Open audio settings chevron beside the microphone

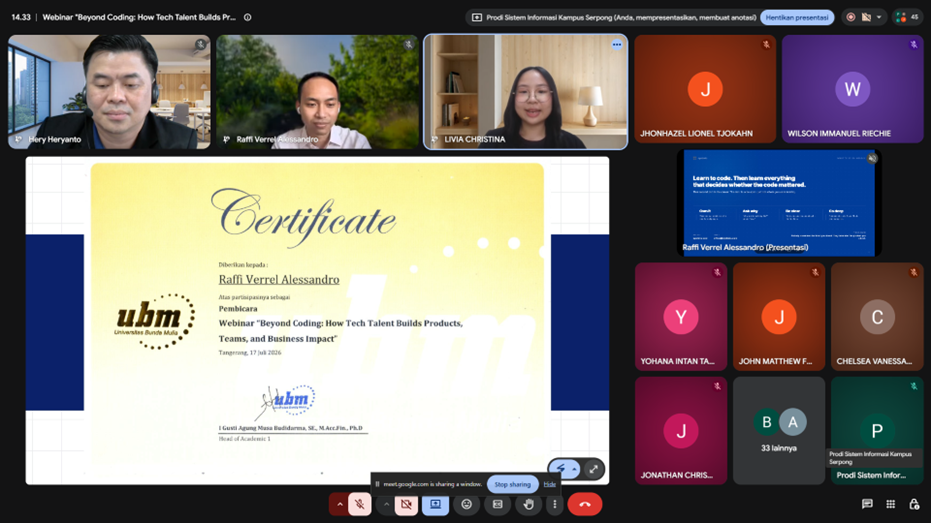(x=340, y=504)
